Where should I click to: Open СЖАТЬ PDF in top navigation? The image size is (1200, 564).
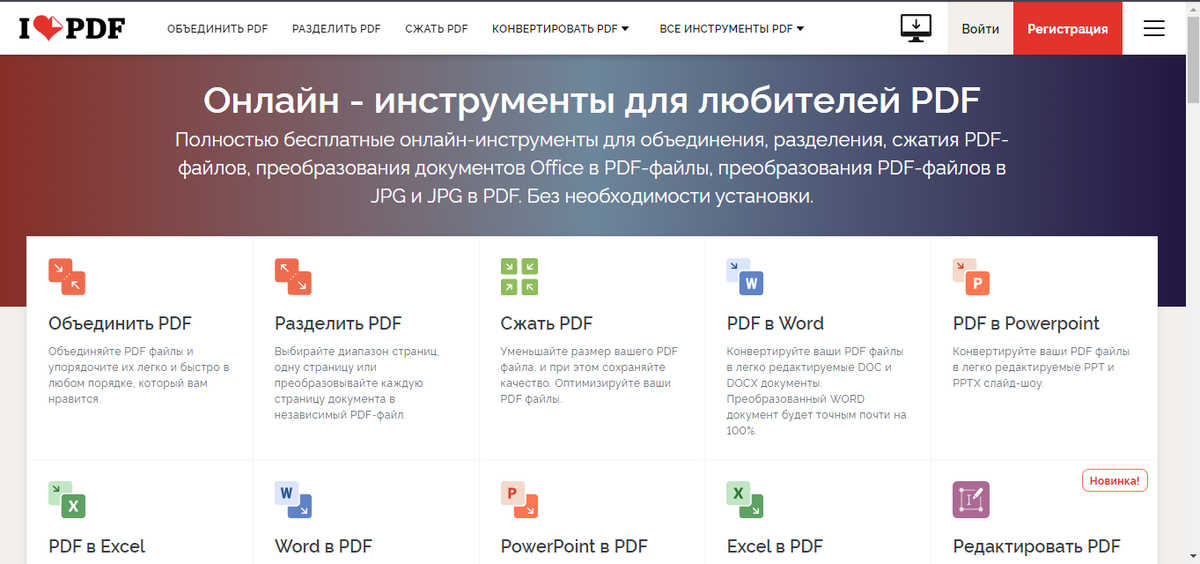[436, 29]
